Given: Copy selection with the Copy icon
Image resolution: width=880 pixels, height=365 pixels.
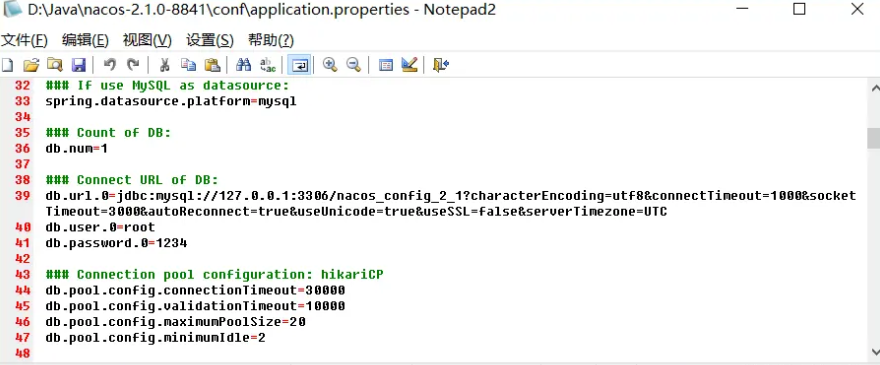Looking at the screenshot, I should tap(188, 65).
